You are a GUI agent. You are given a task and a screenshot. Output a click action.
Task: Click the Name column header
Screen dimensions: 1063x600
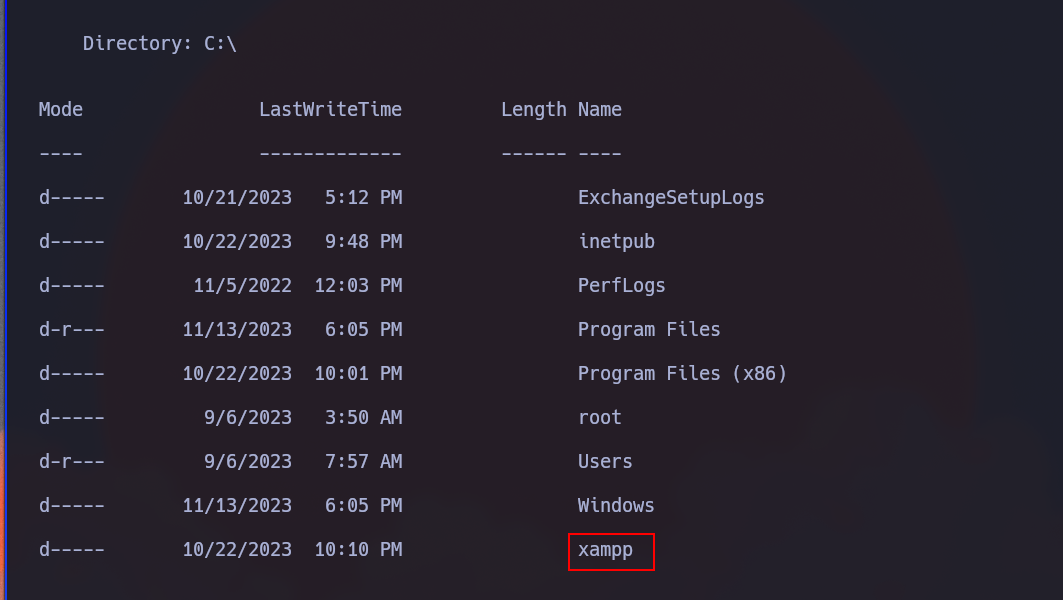pos(599,109)
